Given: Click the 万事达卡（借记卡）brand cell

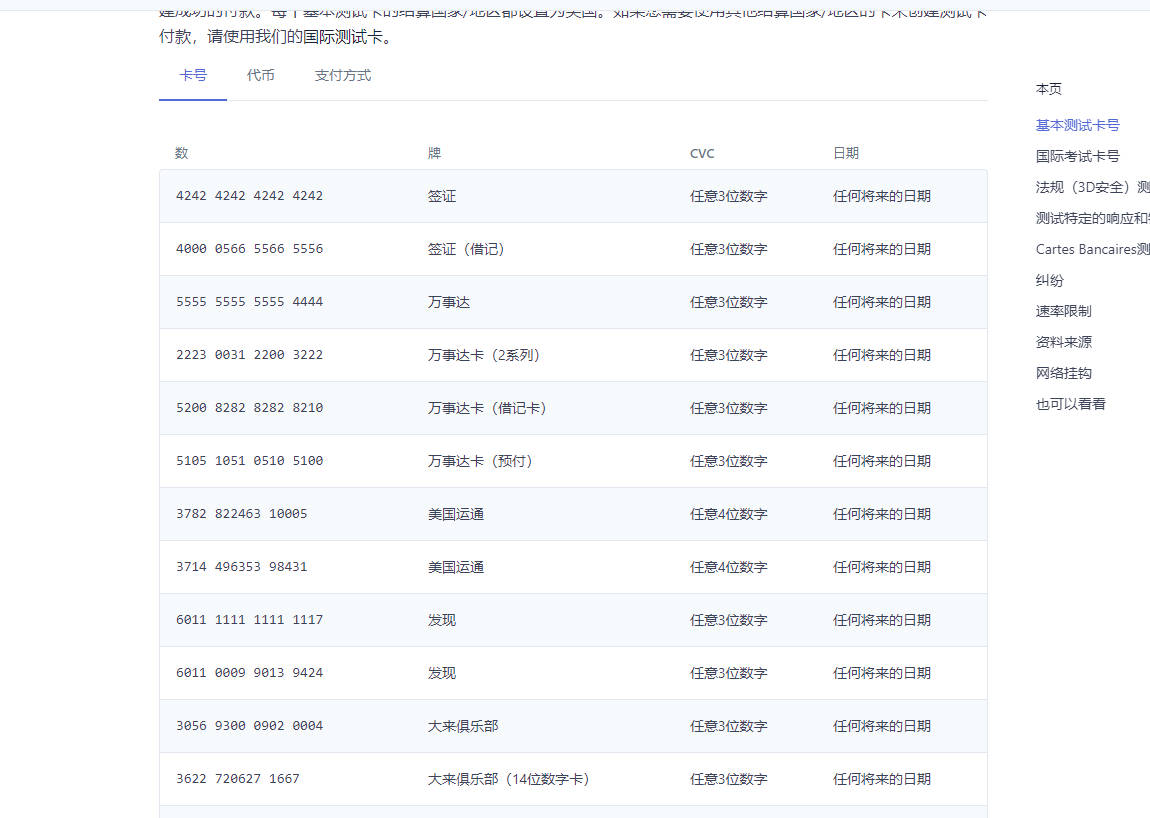Looking at the screenshot, I should pos(488,408).
